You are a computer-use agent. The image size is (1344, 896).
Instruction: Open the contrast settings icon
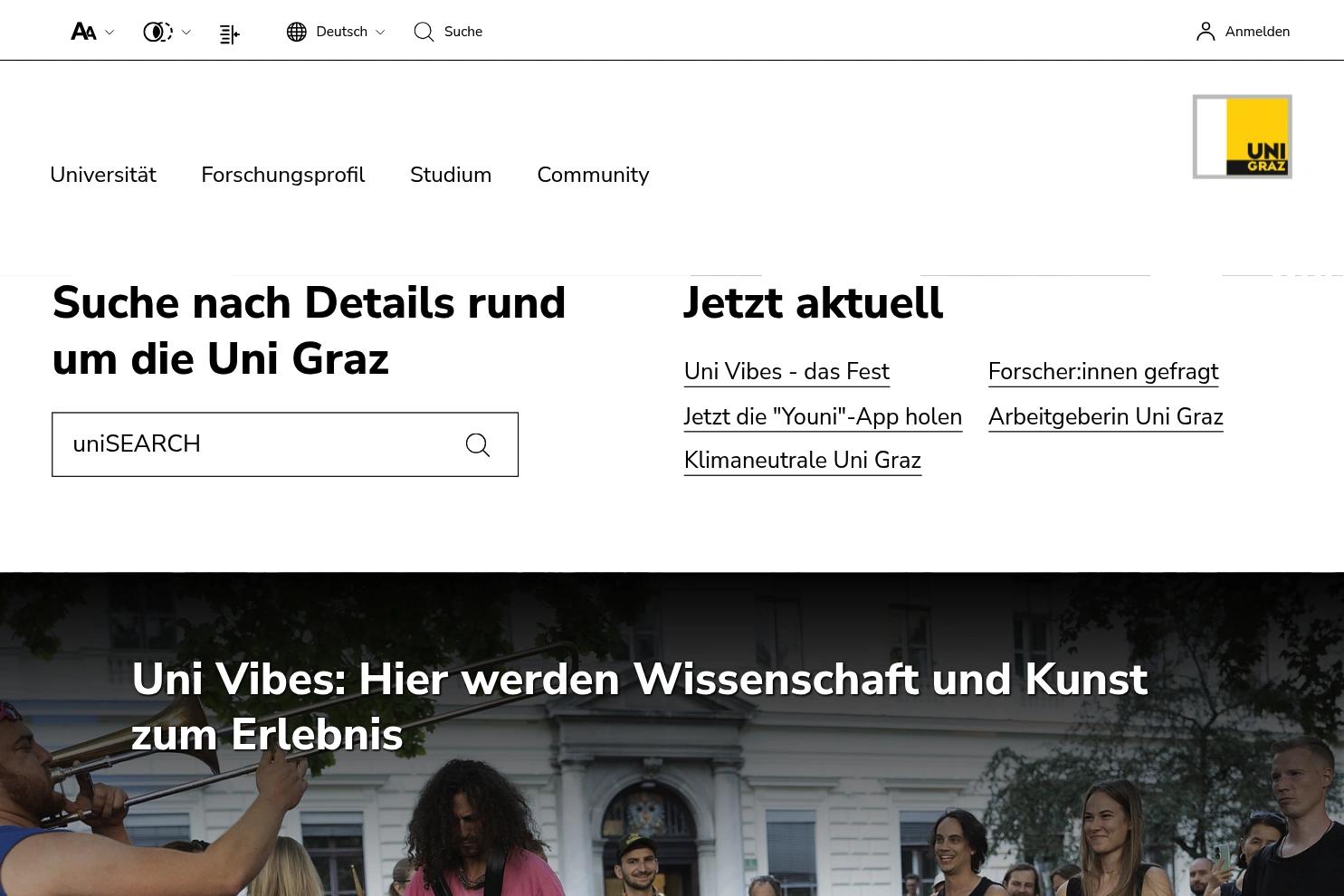click(157, 32)
